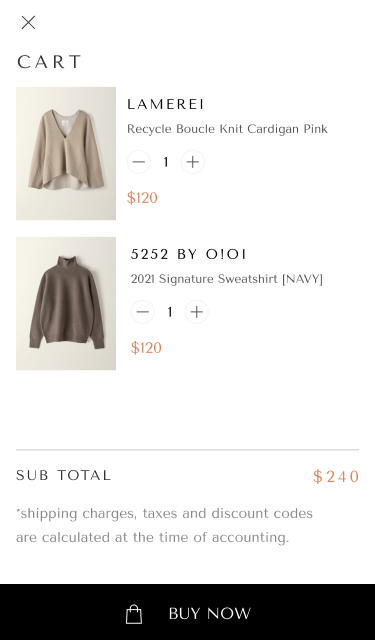The width and height of the screenshot is (375, 640).
Task: Click the sweatshirt quantity value 1
Action: tap(170, 312)
